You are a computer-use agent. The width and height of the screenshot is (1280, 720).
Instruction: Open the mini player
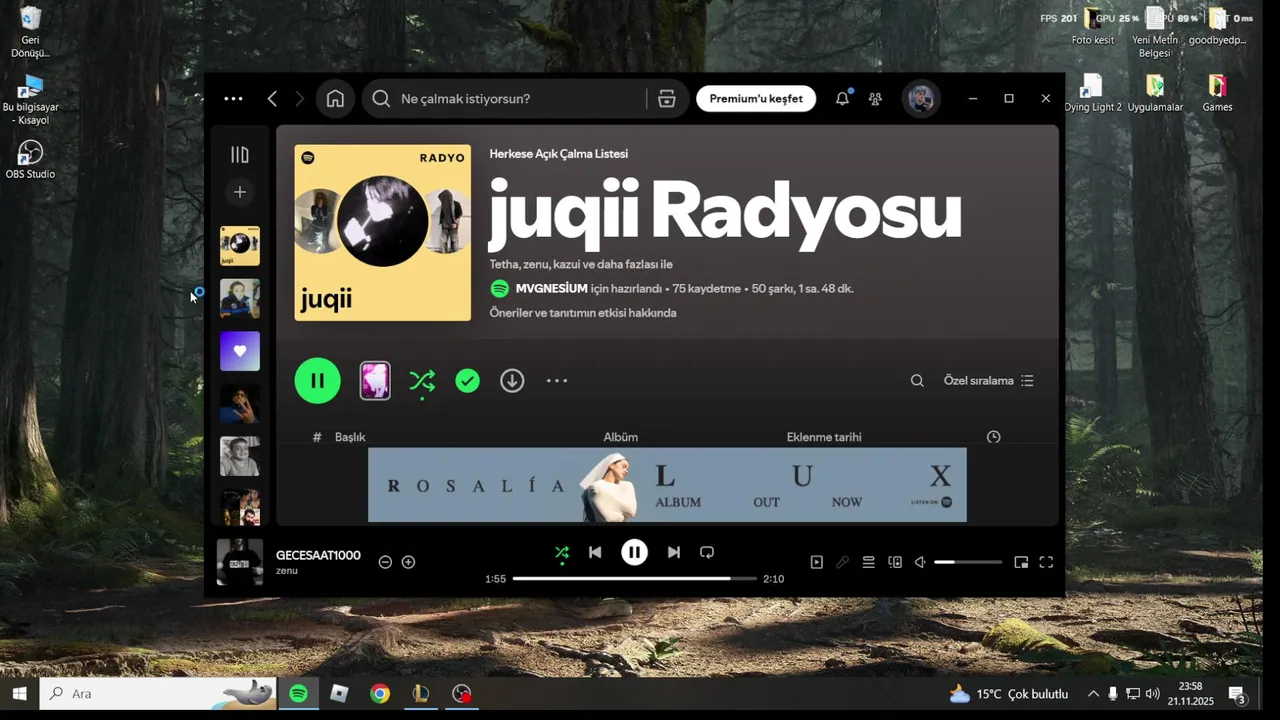[1021, 562]
